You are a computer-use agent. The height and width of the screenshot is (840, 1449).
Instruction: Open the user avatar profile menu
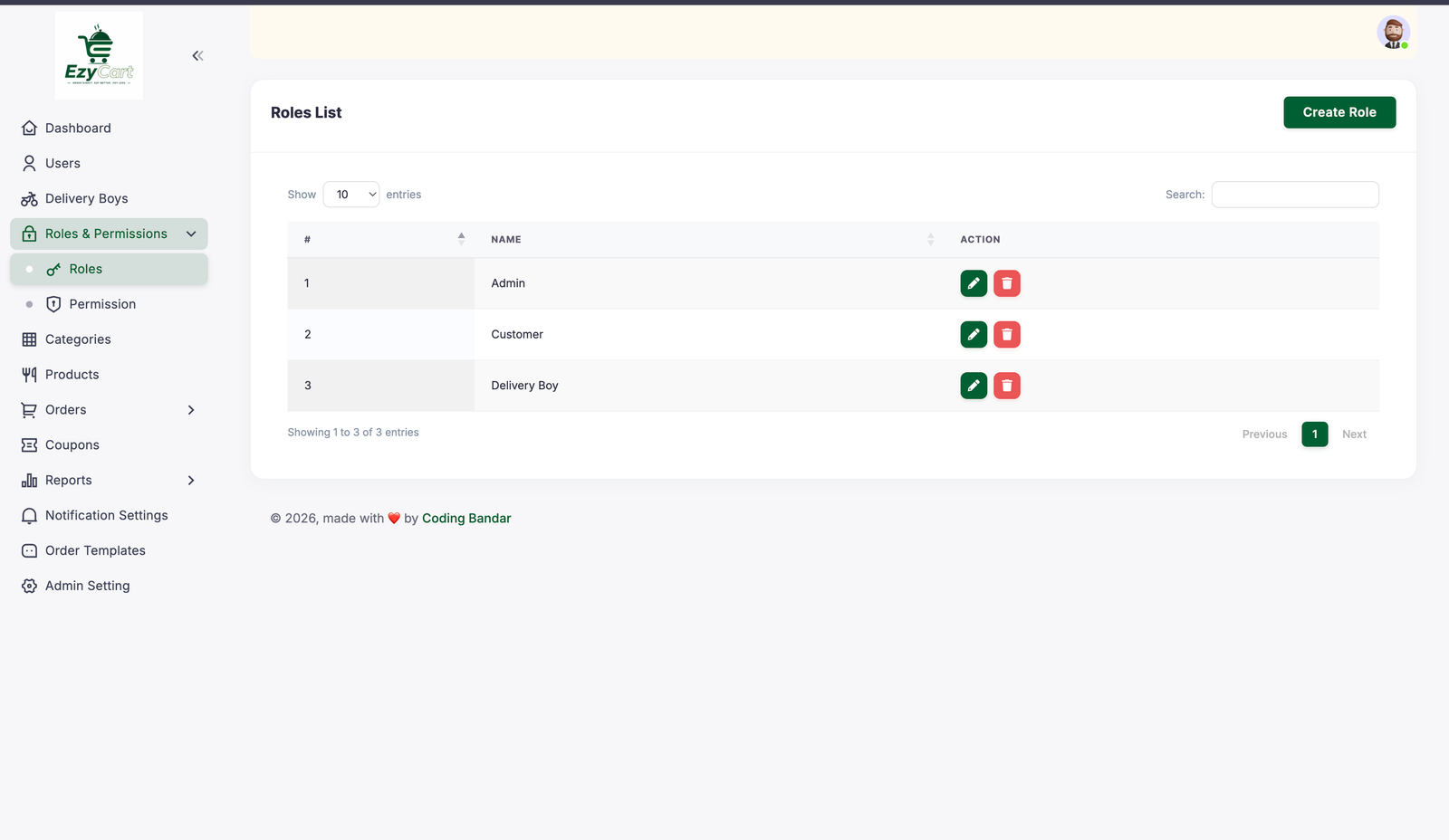[x=1393, y=33]
